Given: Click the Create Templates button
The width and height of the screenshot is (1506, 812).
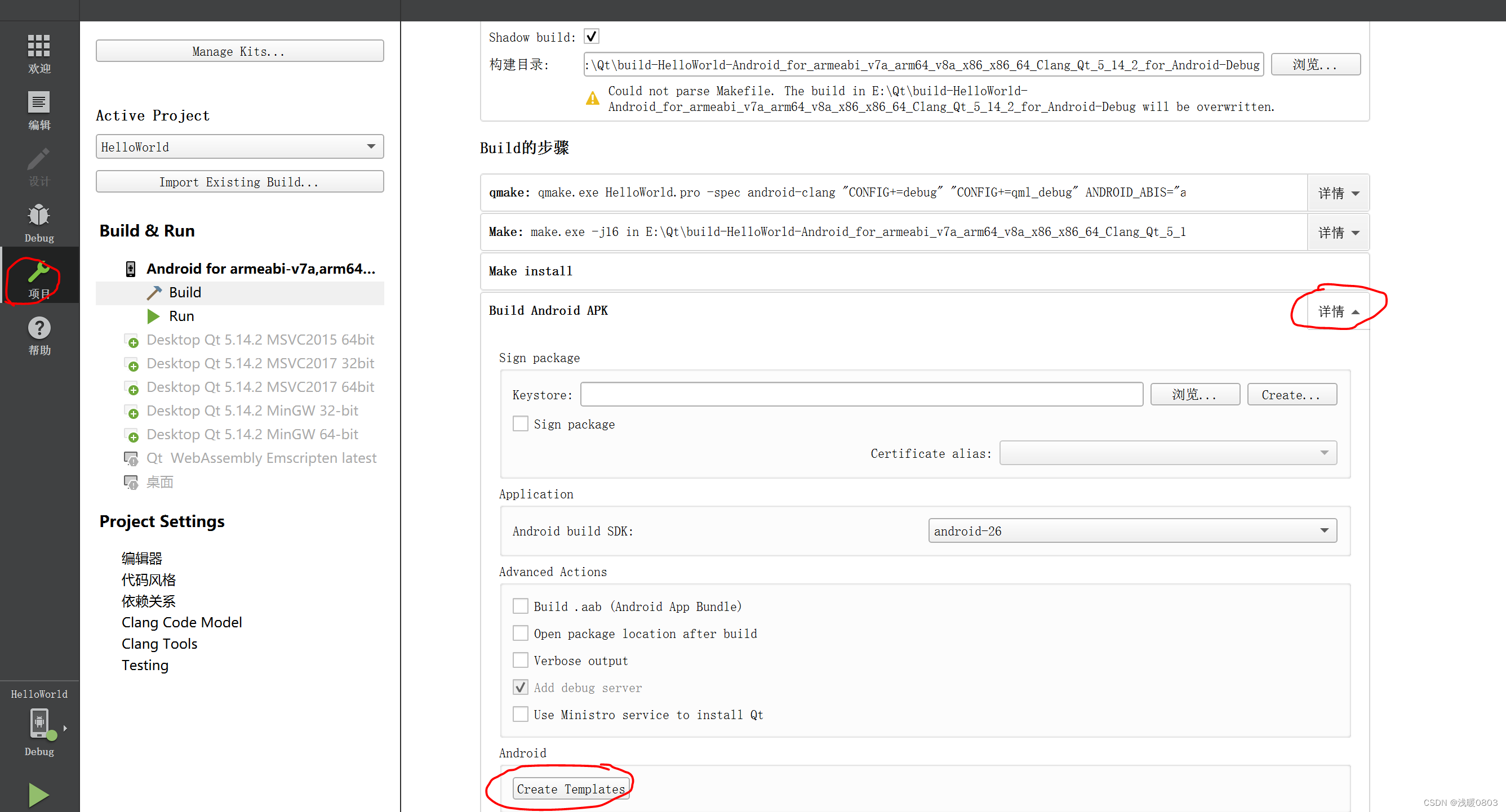Looking at the screenshot, I should click(571, 789).
